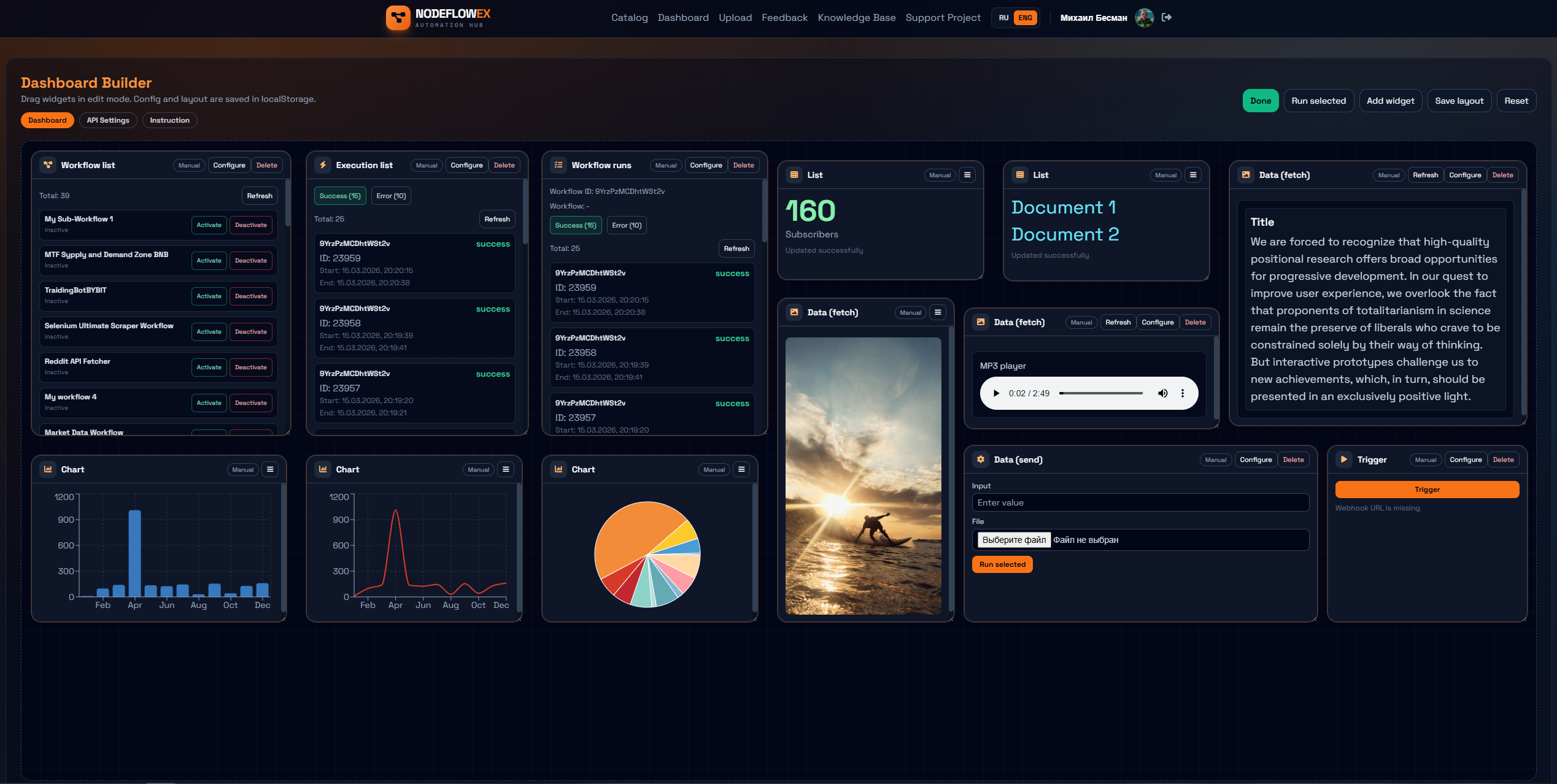Click the checklist icon on Workflow runs header
Screen dimensions: 1557x784
pyautogui.click(x=558, y=164)
